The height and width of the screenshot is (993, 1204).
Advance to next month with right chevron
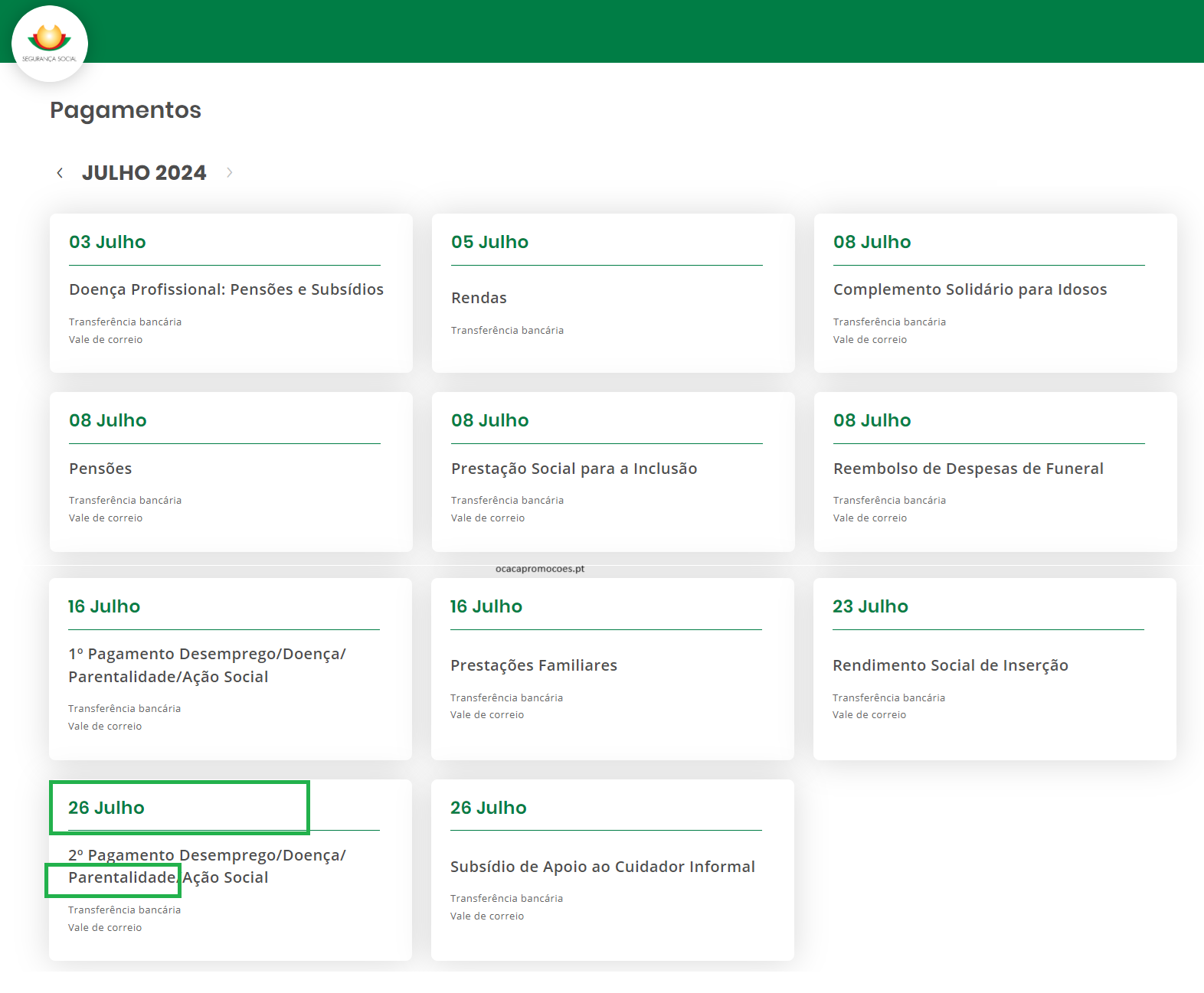[229, 173]
